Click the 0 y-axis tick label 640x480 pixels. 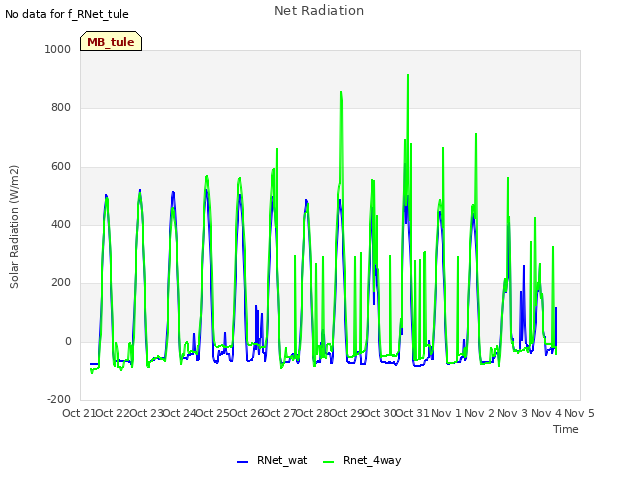click(68, 341)
